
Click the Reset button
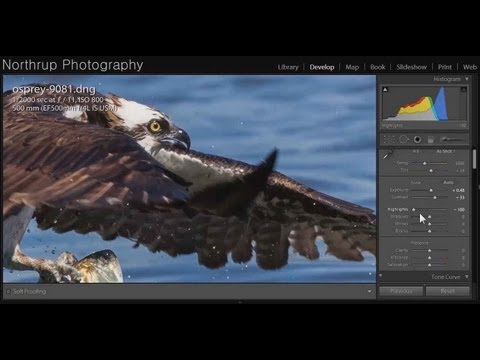click(x=447, y=291)
